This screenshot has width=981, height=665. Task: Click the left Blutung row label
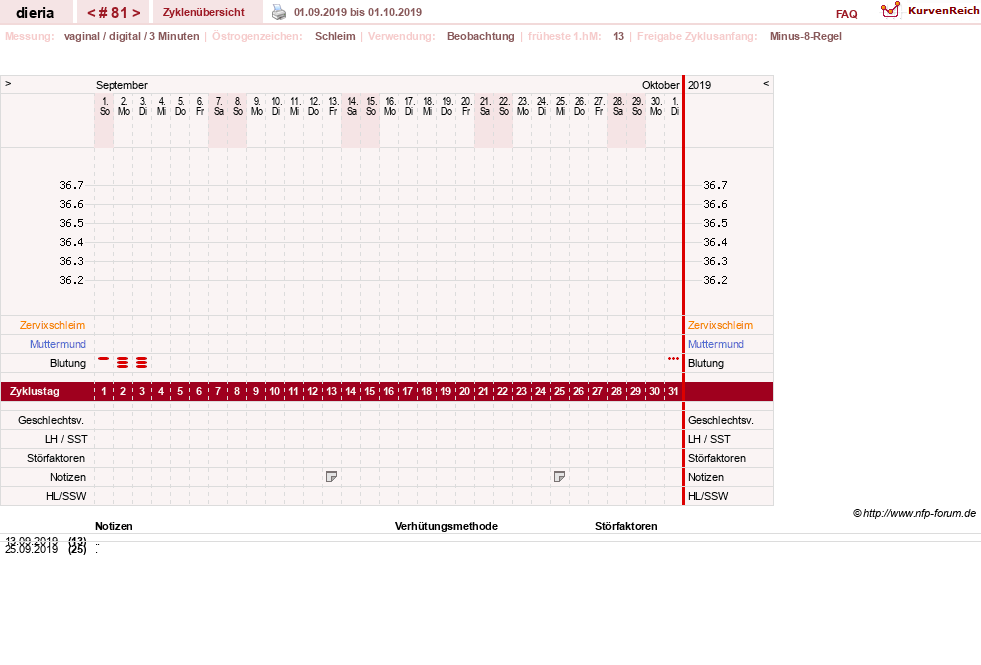[x=68, y=363]
